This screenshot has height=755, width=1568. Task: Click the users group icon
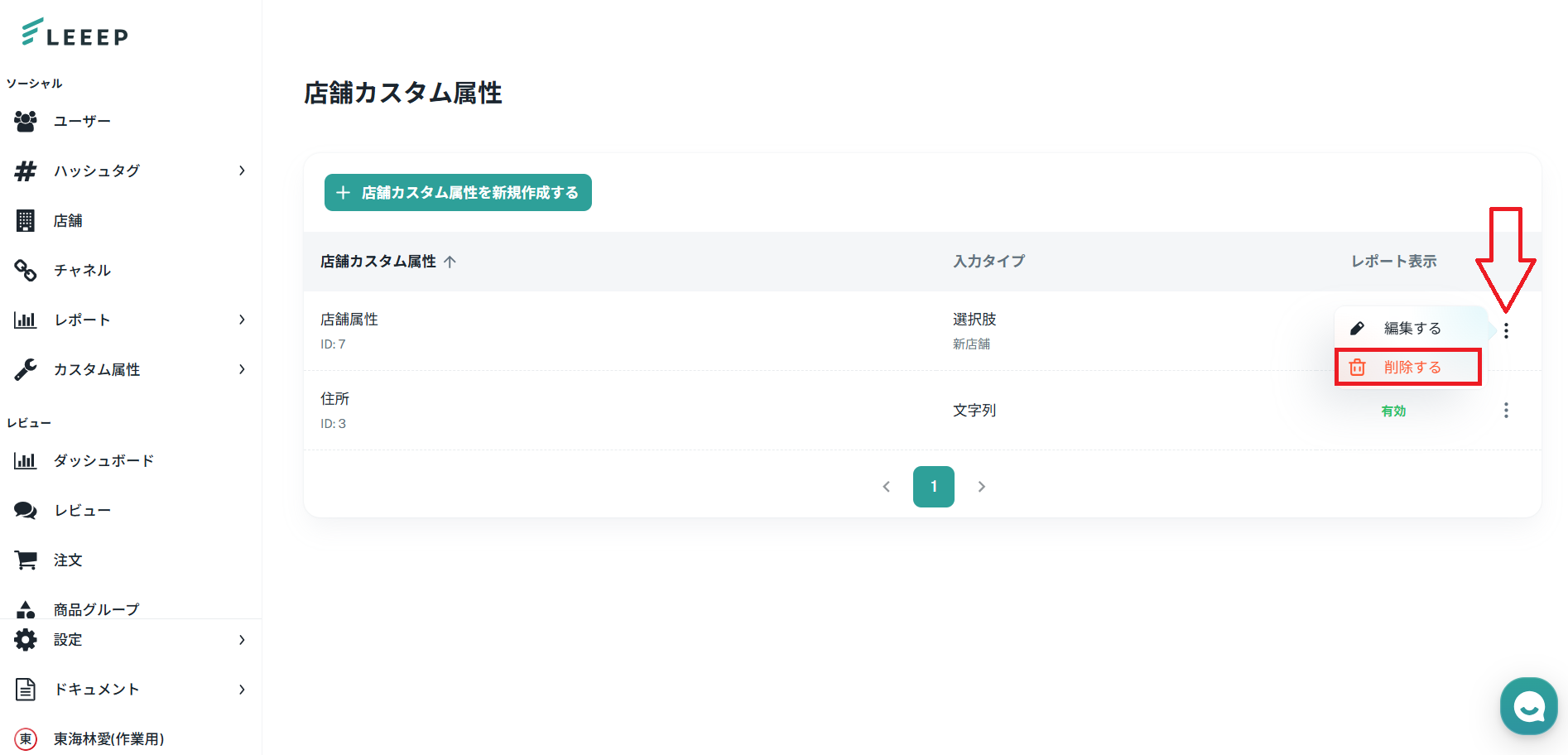click(x=26, y=122)
